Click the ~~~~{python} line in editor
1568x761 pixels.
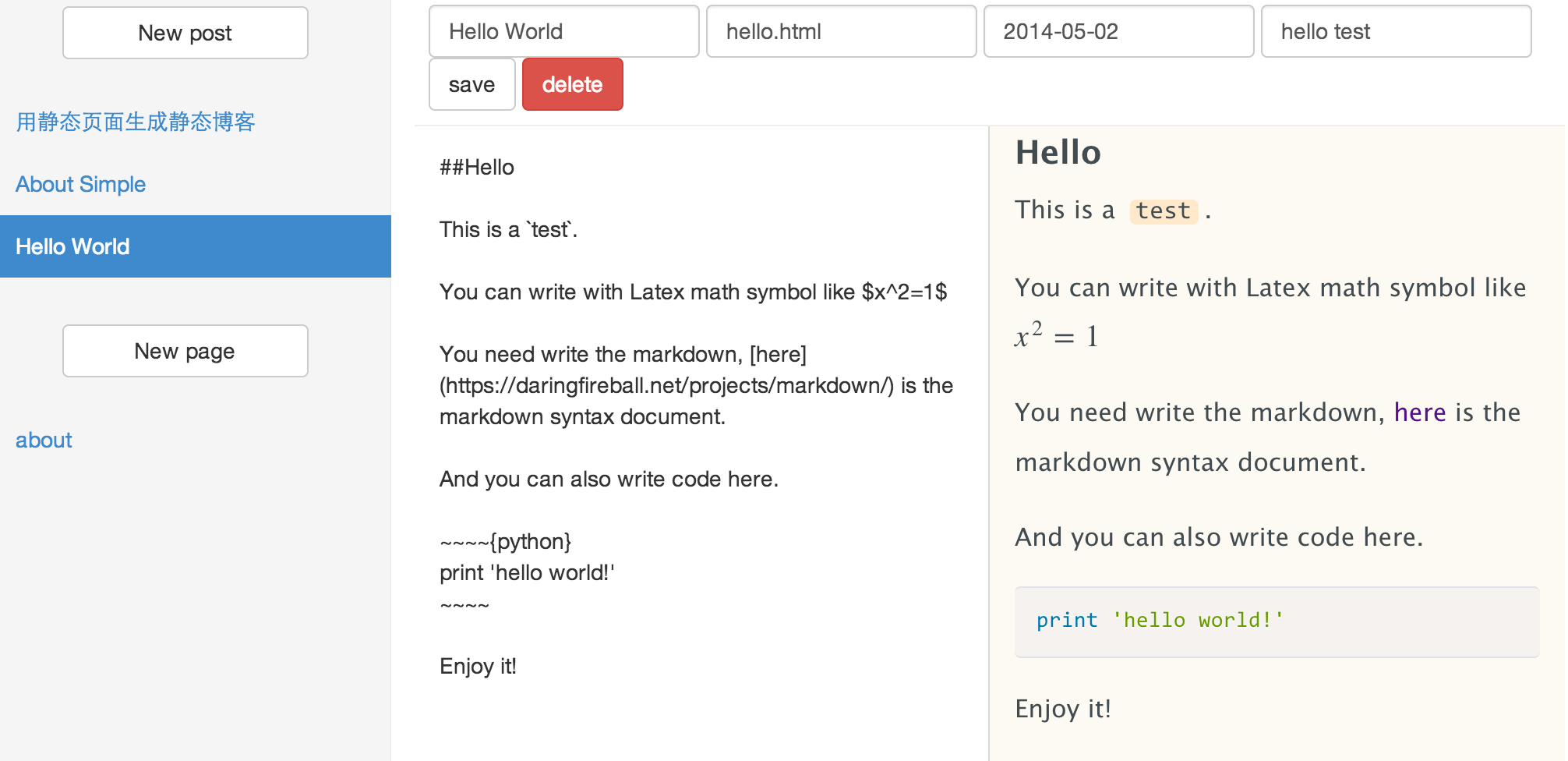(x=506, y=541)
